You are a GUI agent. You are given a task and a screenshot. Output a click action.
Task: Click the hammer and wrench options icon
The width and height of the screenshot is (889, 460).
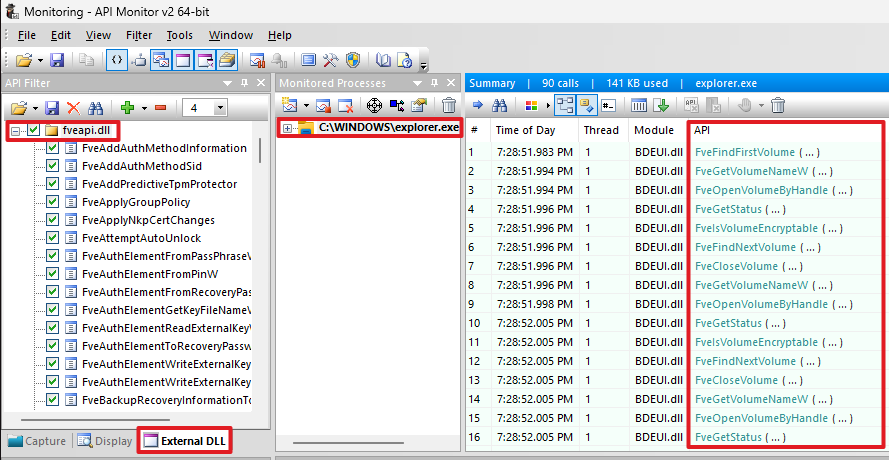(x=331, y=60)
